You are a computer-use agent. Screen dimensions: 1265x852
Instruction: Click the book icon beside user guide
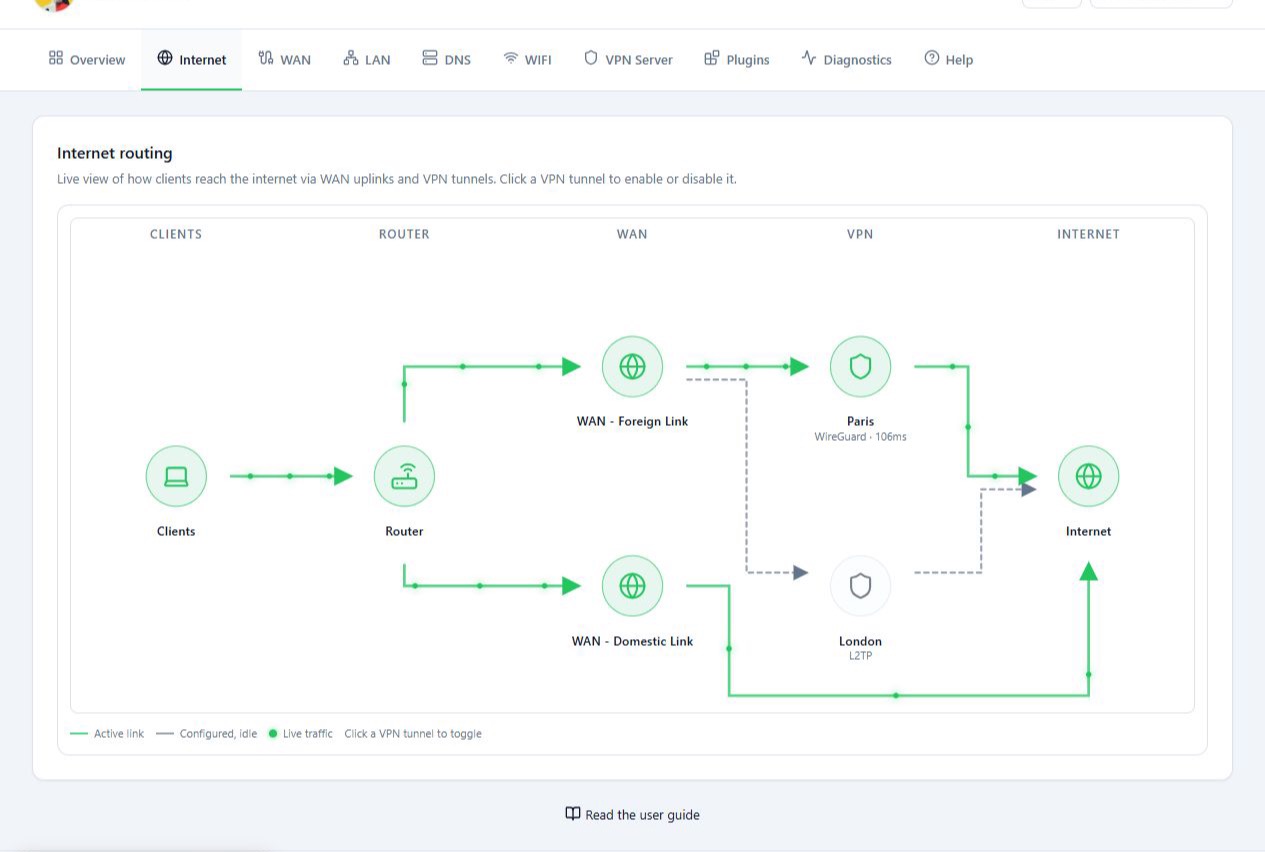tap(573, 814)
